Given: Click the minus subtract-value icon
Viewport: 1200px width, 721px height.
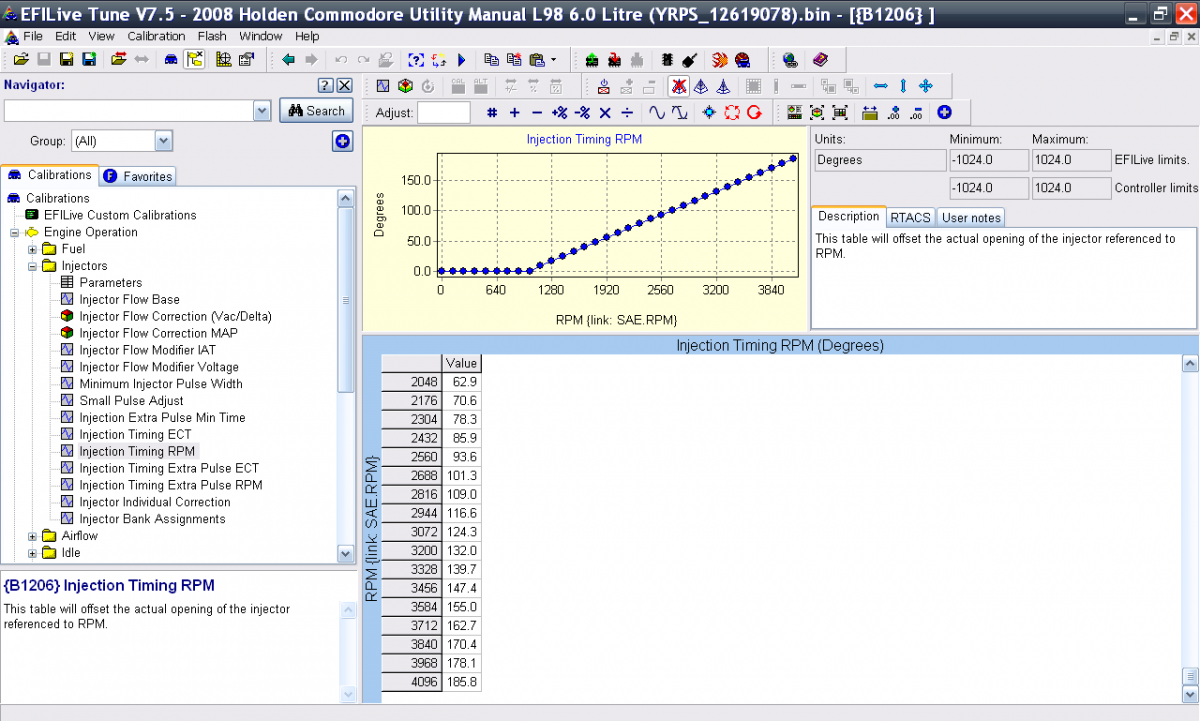Looking at the screenshot, I should coord(537,113).
